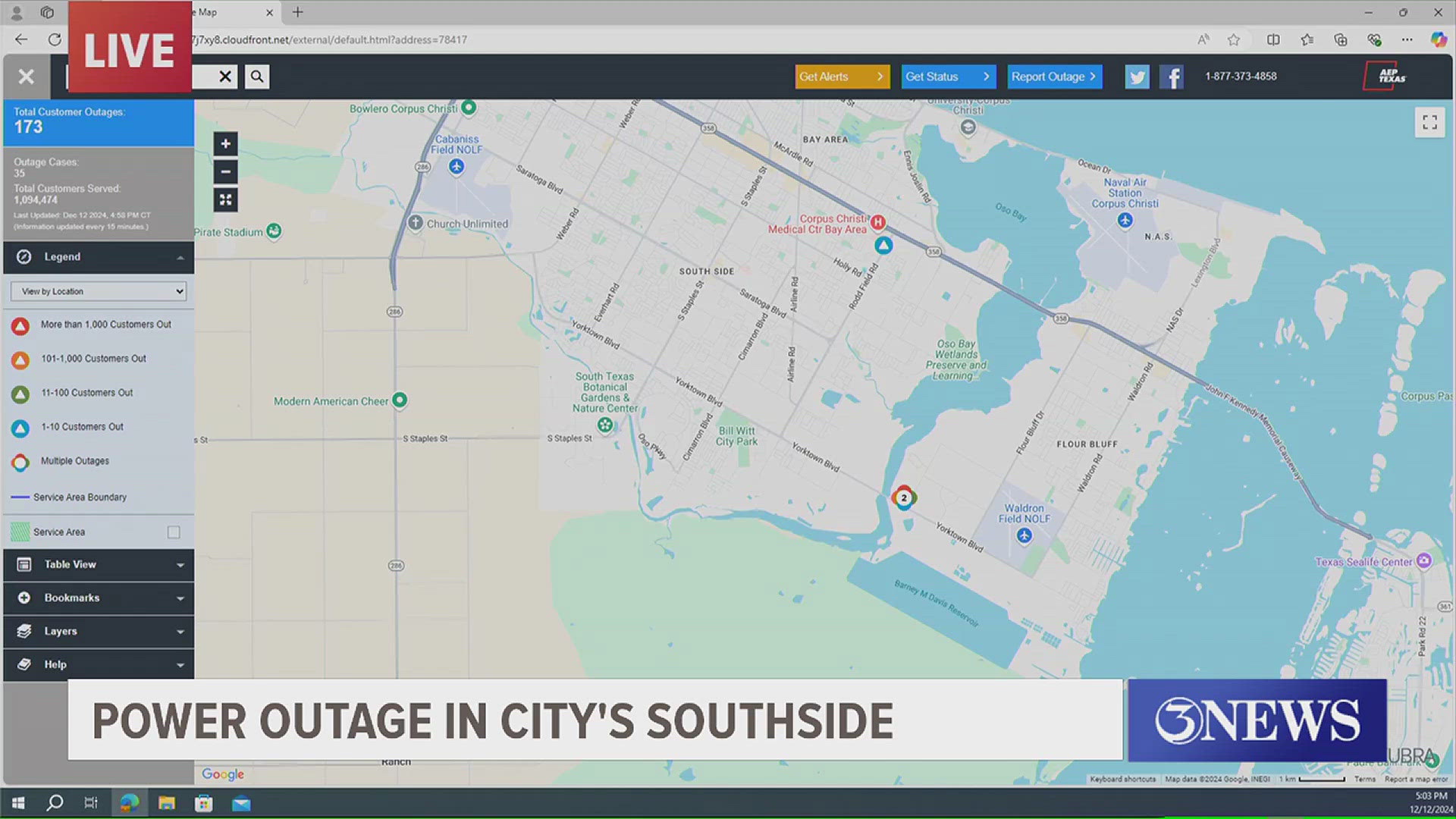Open File Explorer from the taskbar

click(167, 803)
